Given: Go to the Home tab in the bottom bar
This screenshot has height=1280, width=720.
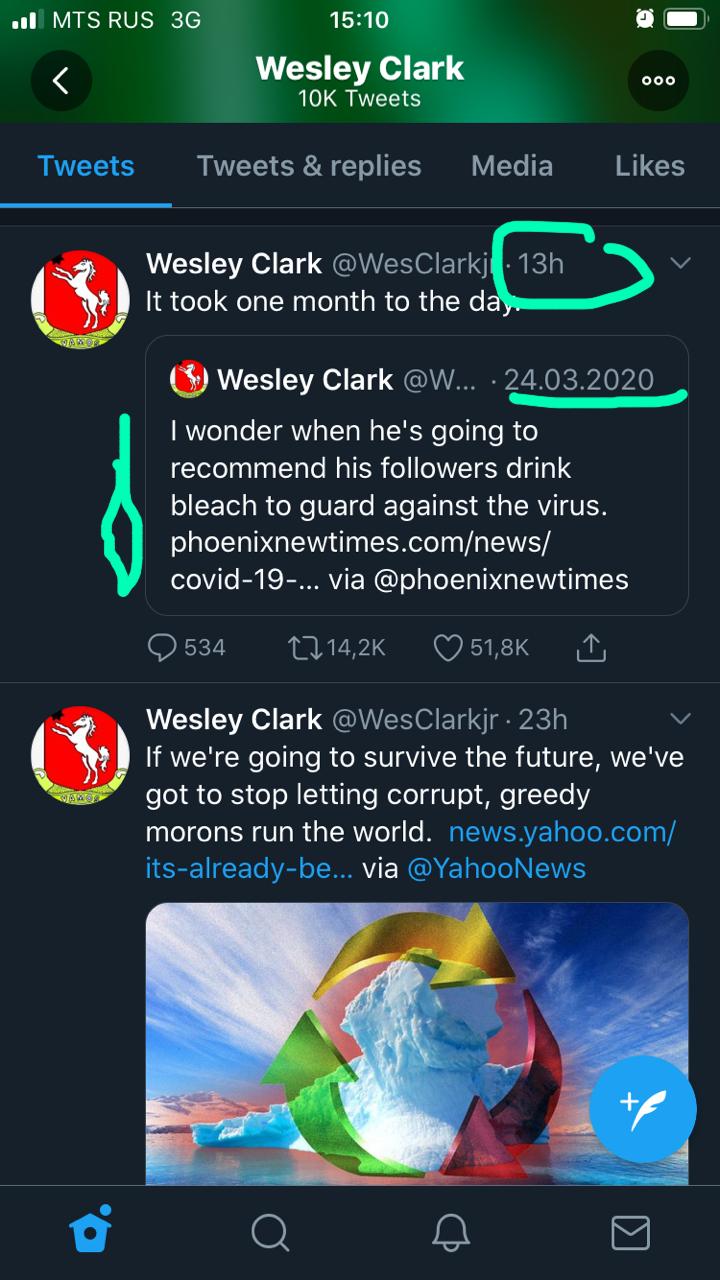Looking at the screenshot, I should click(90, 1231).
